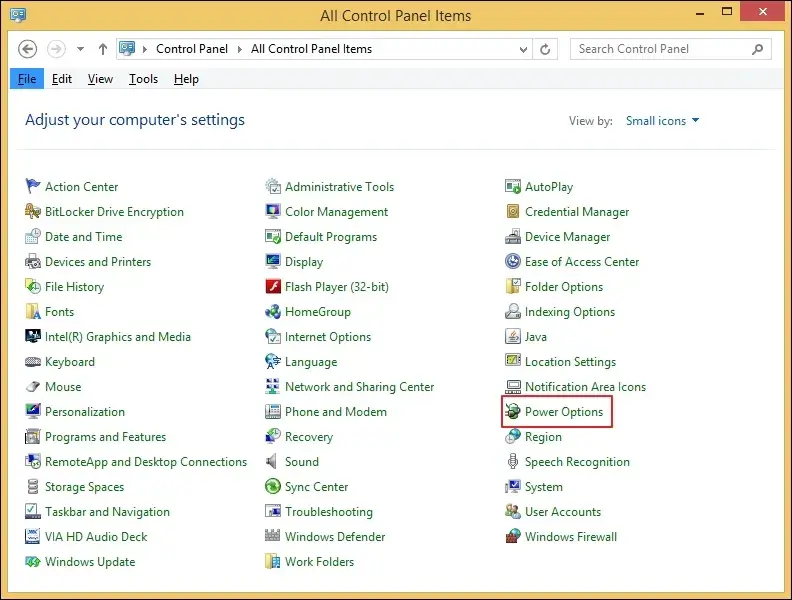The image size is (792, 600).
Task: Open the Recovery link
Action: click(309, 436)
